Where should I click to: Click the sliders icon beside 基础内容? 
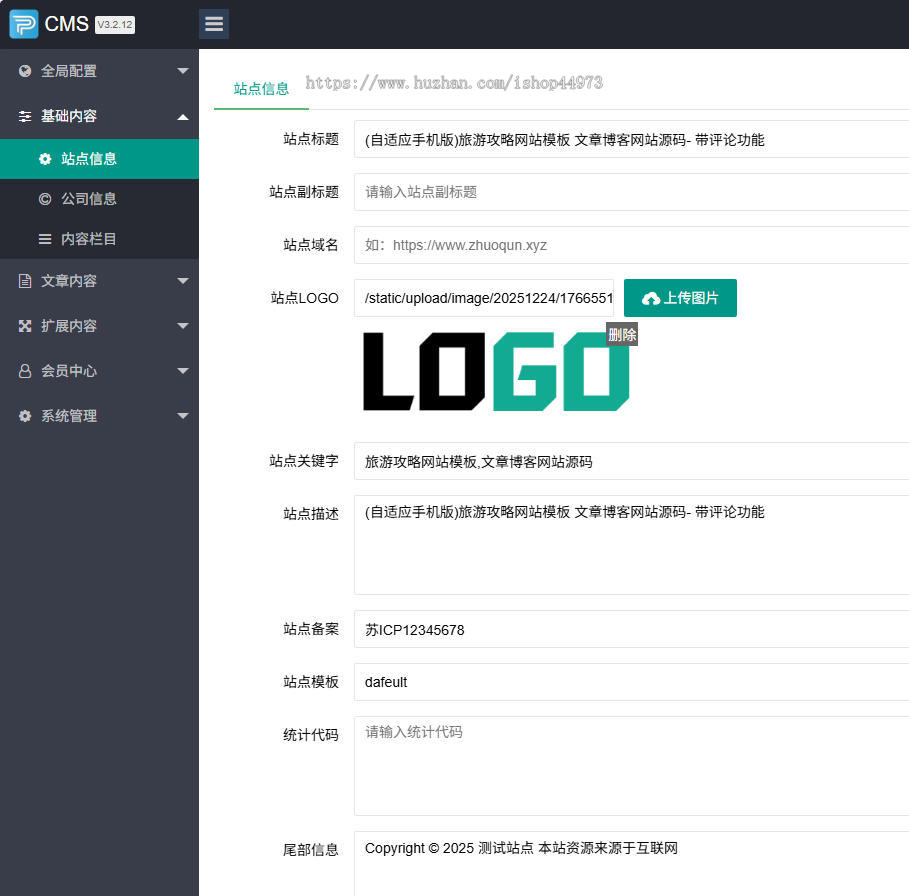pos(25,116)
